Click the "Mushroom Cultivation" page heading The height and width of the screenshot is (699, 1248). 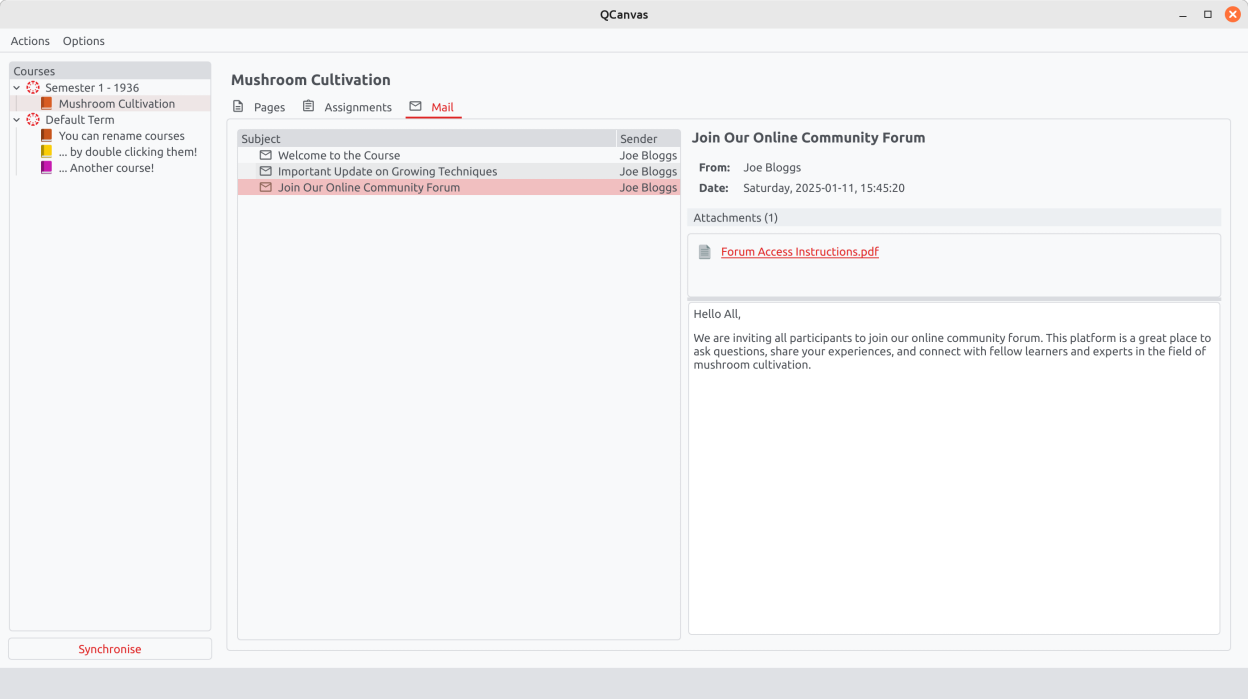[x=311, y=80]
